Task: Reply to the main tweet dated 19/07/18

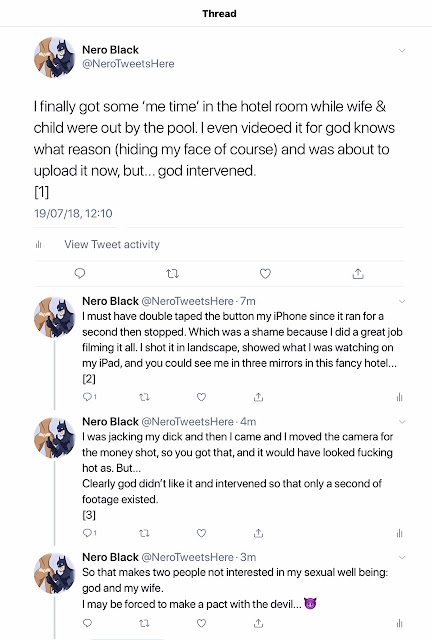Action: point(80,273)
